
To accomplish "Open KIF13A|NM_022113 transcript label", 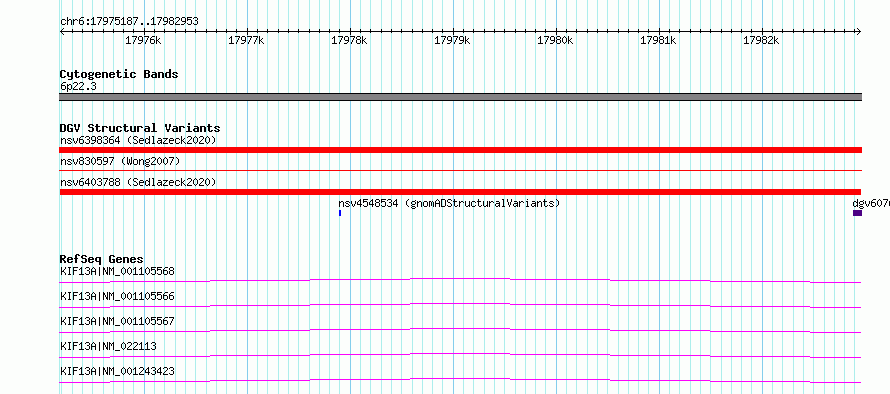I will click(108, 346).
